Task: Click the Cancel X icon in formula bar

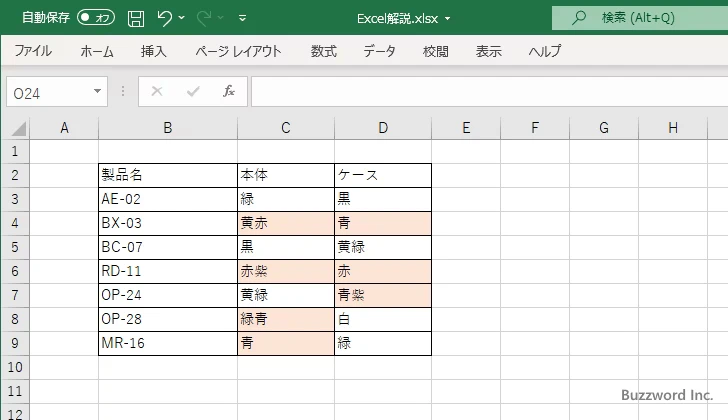Action: (x=157, y=91)
